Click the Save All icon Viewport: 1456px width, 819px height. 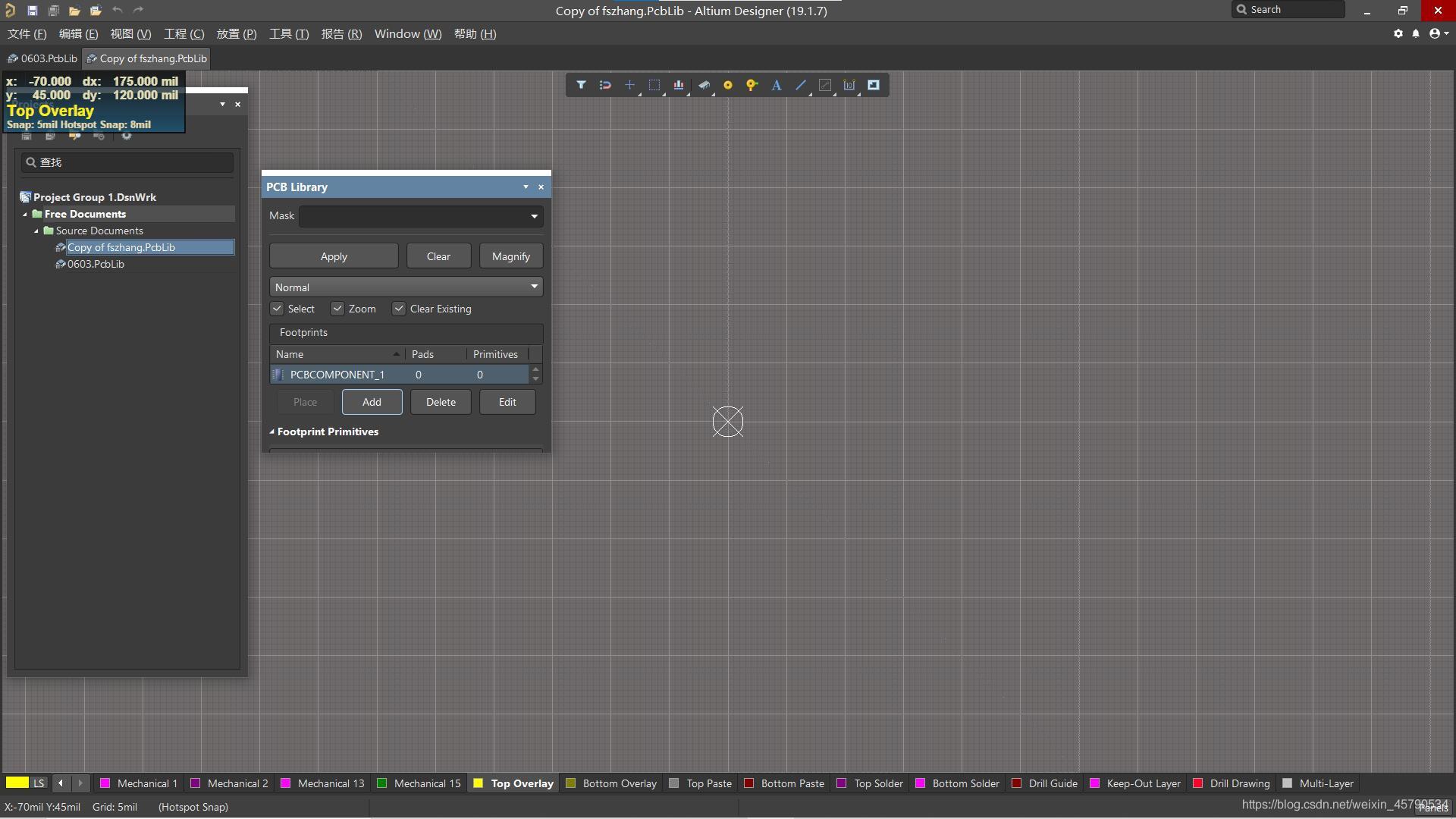point(54,11)
